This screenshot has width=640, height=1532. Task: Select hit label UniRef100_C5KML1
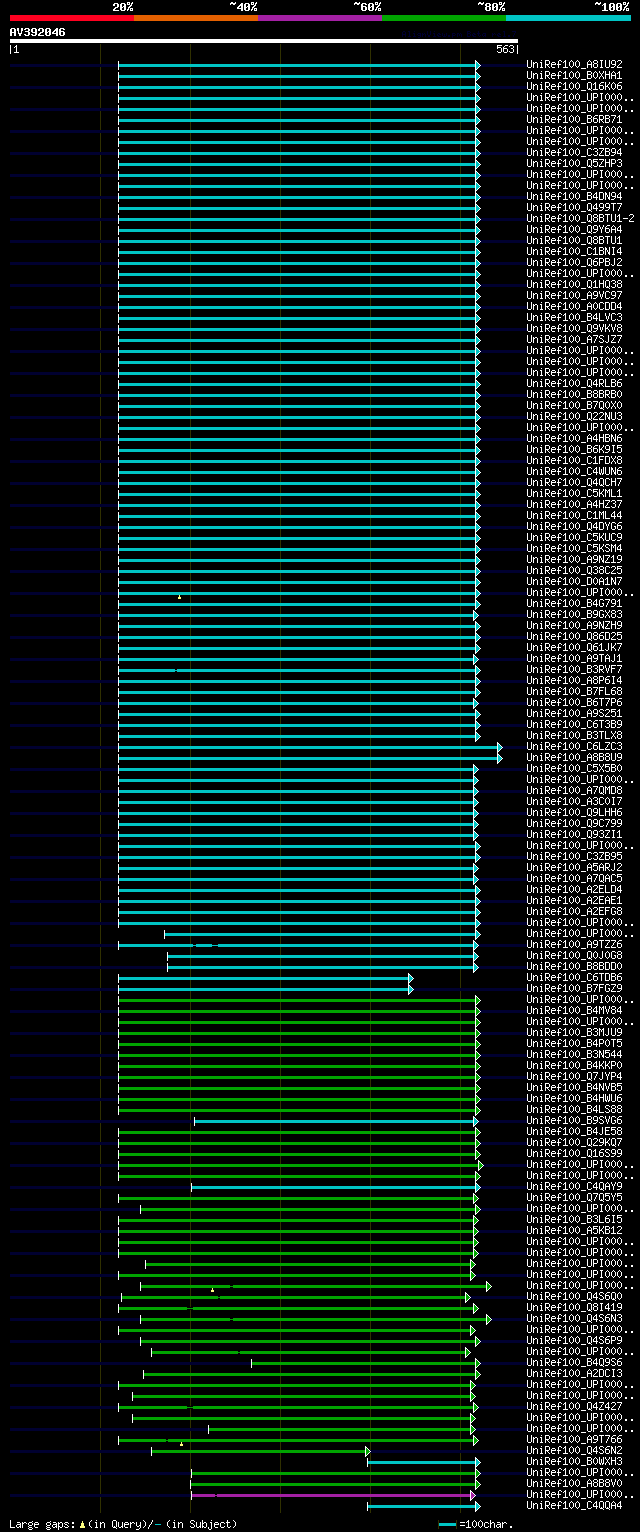(x=574, y=493)
